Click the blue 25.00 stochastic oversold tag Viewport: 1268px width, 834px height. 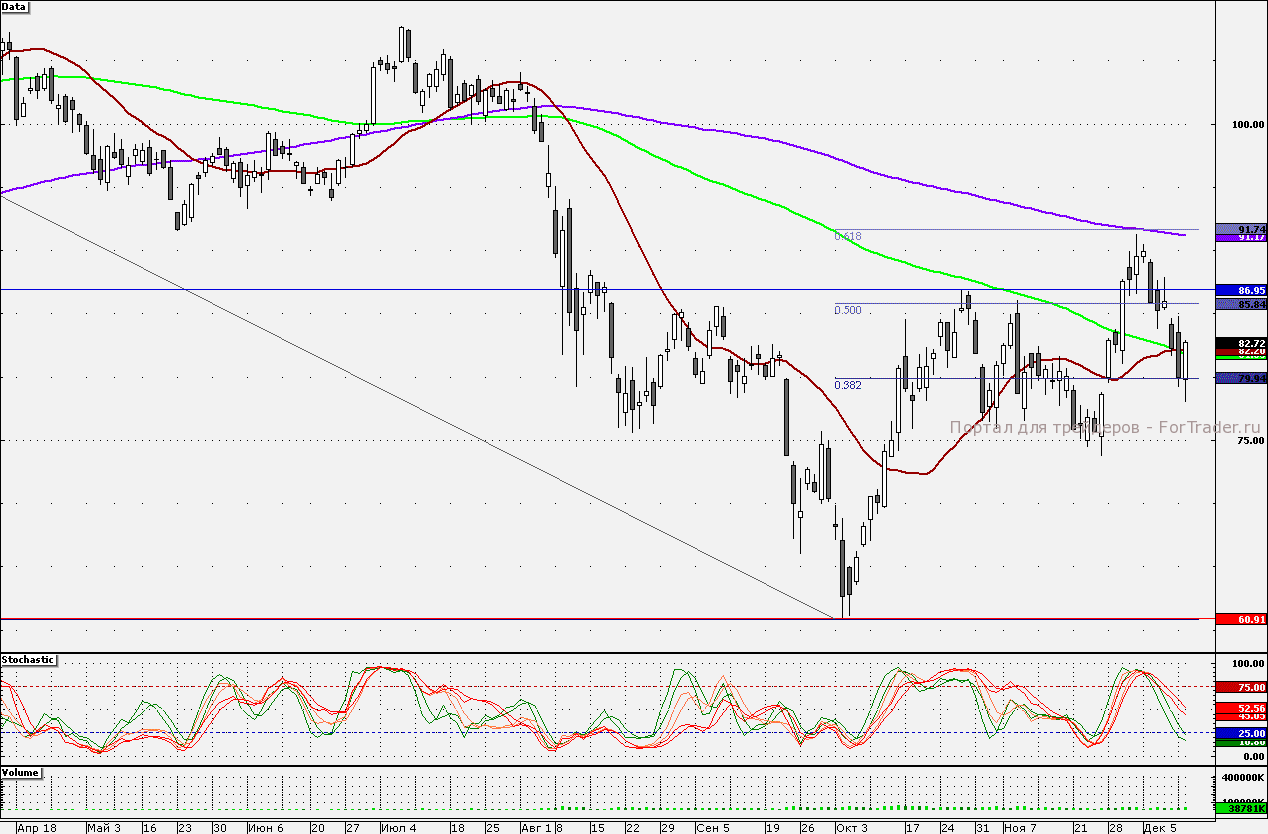pos(1240,733)
